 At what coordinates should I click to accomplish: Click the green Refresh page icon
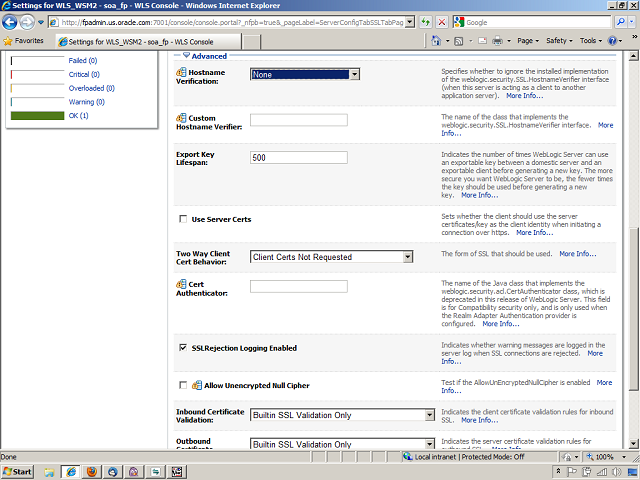(x=426, y=22)
